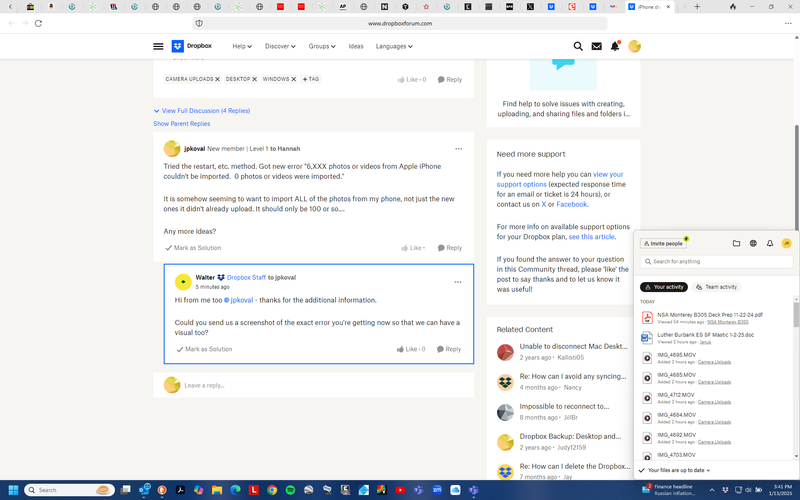The height and width of the screenshot is (500, 800).
Task: Open the browser three-dot menu
Action: tap(788, 23)
